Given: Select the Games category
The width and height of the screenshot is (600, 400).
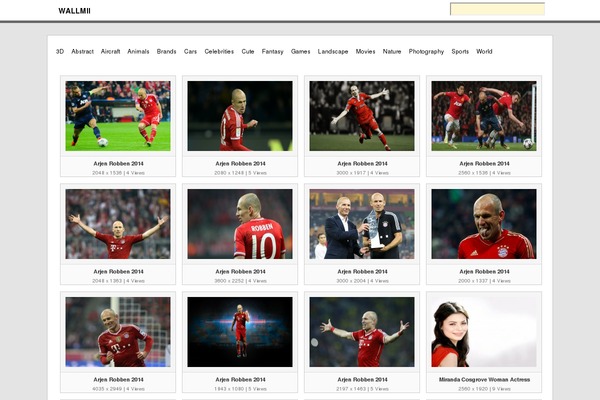Looking at the screenshot, I should coord(300,51).
